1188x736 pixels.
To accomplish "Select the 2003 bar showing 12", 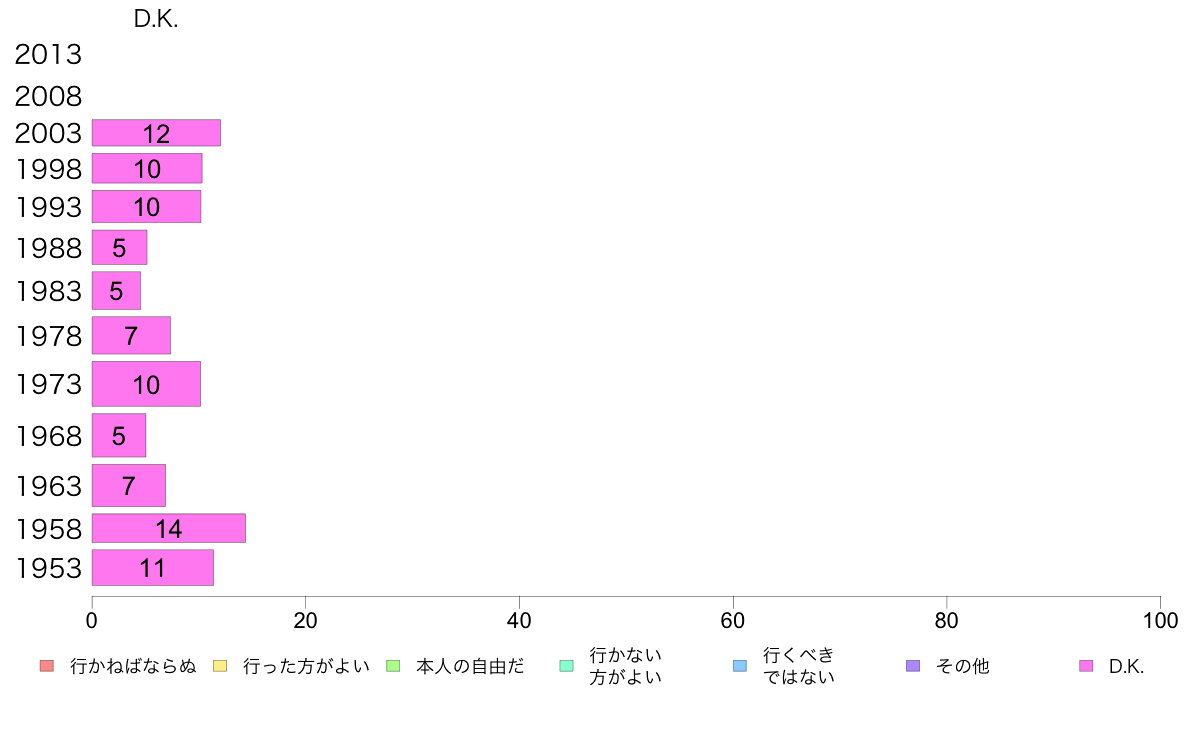I will click(156, 133).
